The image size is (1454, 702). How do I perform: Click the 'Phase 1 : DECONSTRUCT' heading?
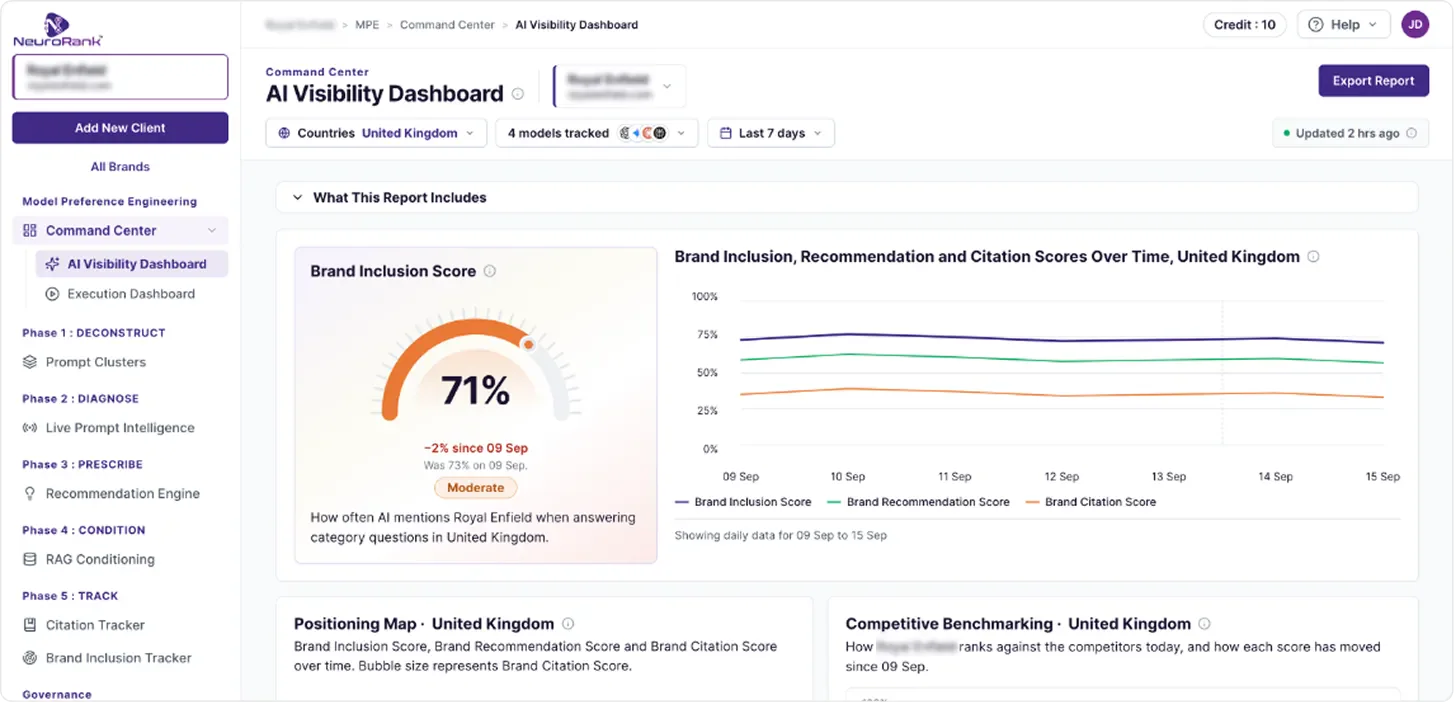point(94,333)
